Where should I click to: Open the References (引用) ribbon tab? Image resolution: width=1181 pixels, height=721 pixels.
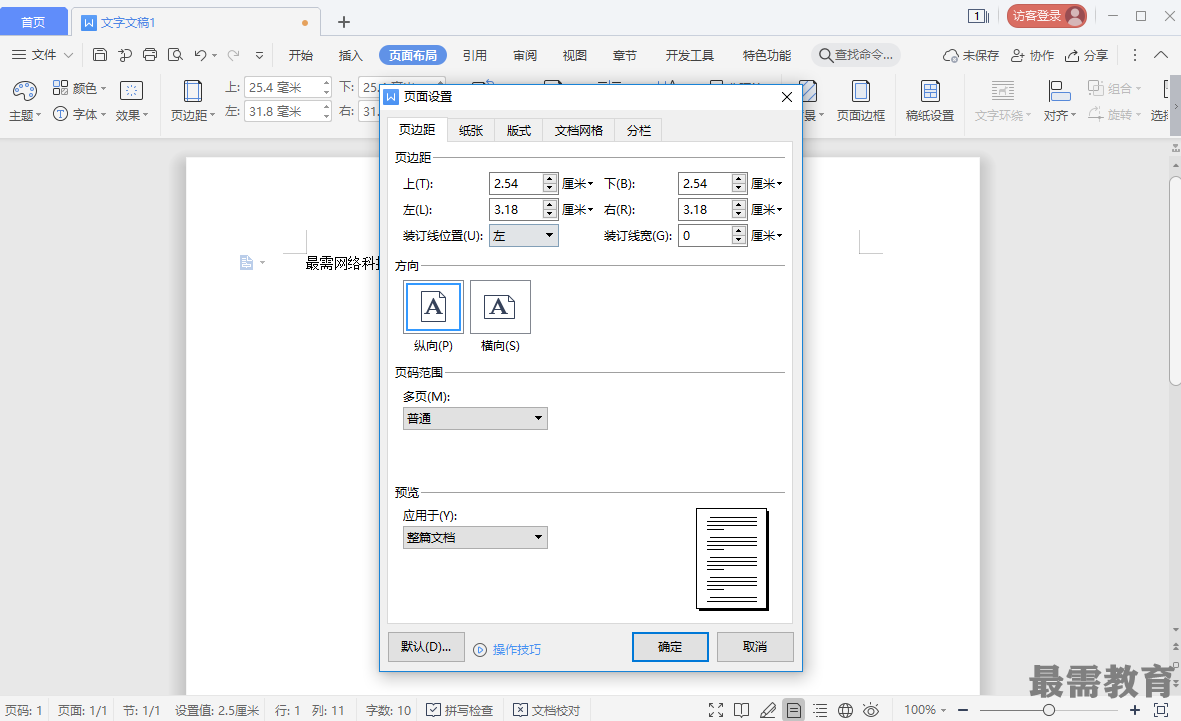pos(475,55)
